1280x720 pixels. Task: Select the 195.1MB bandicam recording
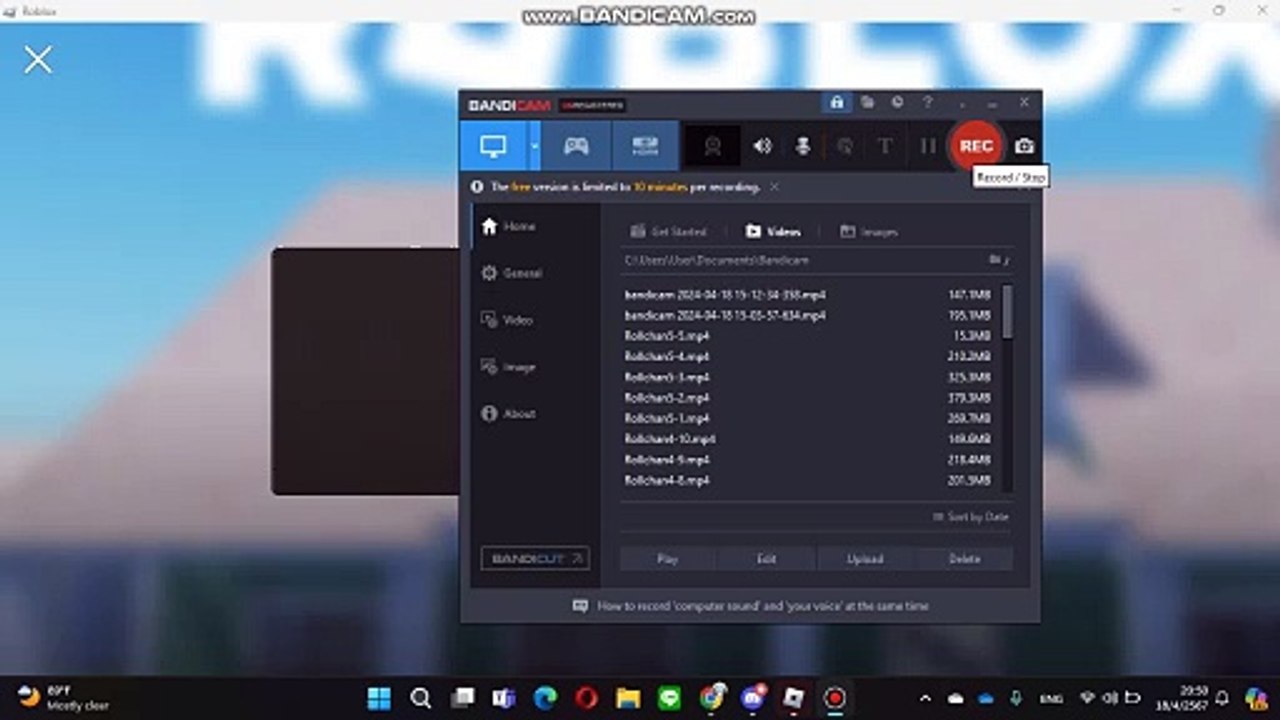tap(808, 316)
